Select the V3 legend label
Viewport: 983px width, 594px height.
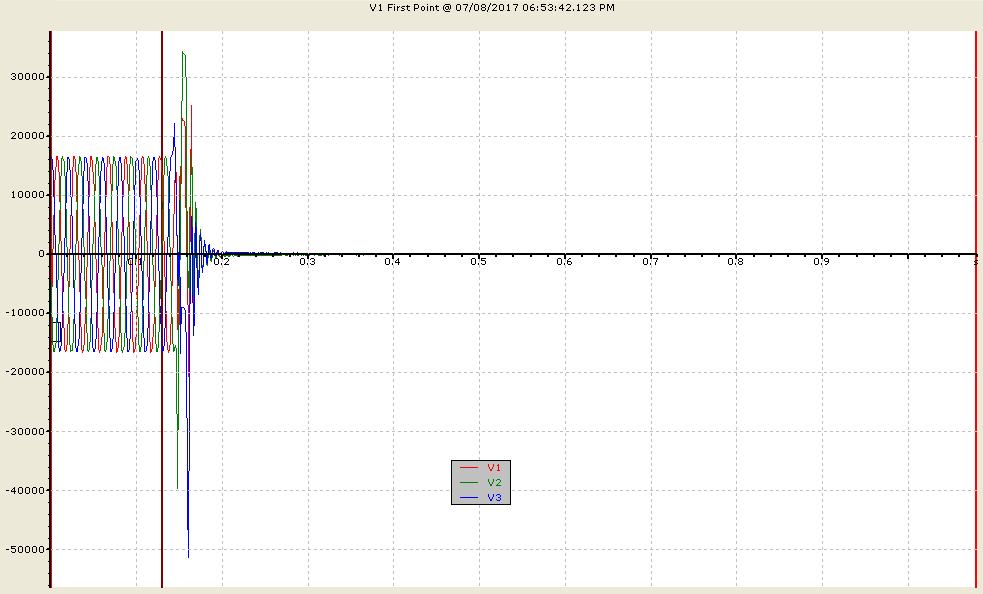pyautogui.click(x=494, y=498)
